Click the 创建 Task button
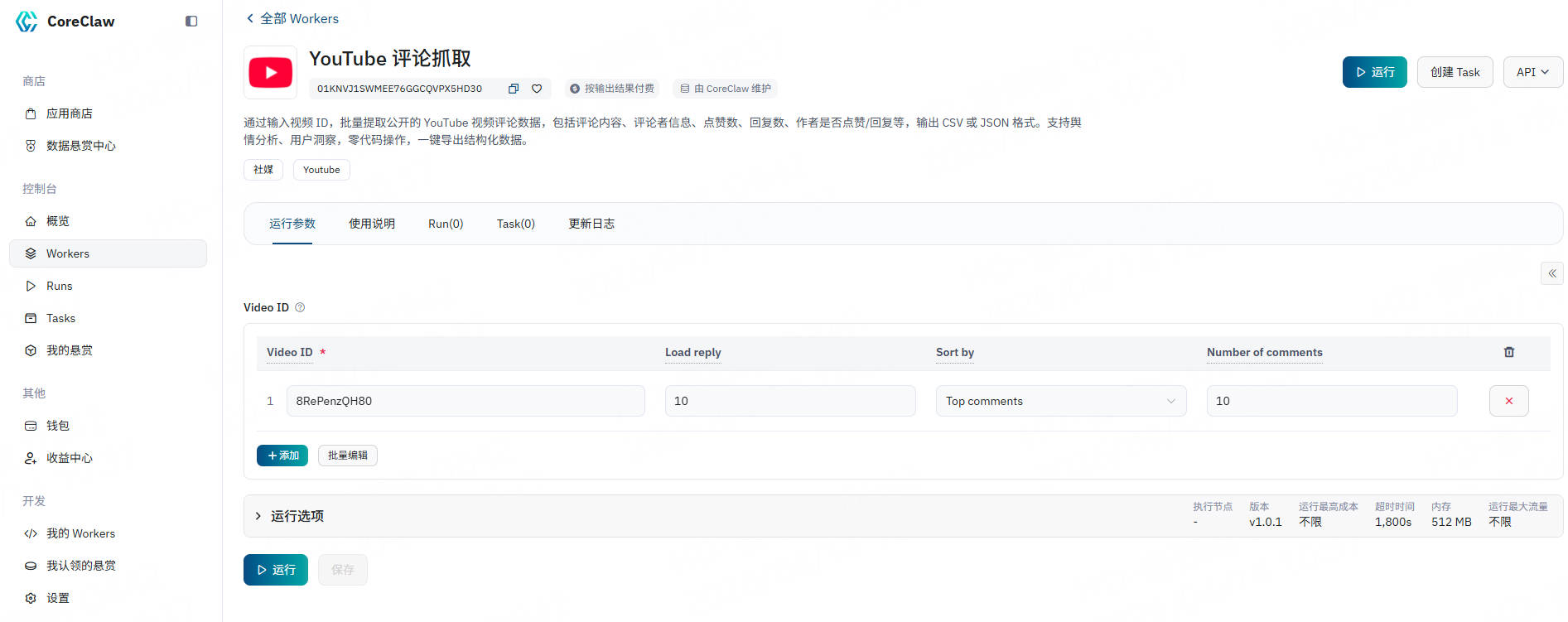 click(x=1455, y=72)
